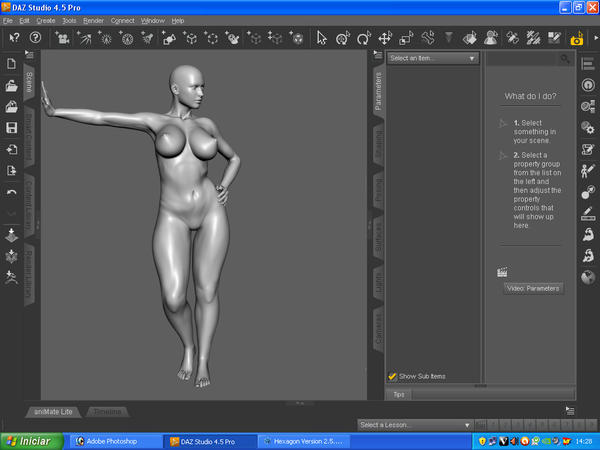Click the Undo arrow in left toolbar
Image resolution: width=600 pixels, height=450 pixels.
11,192
